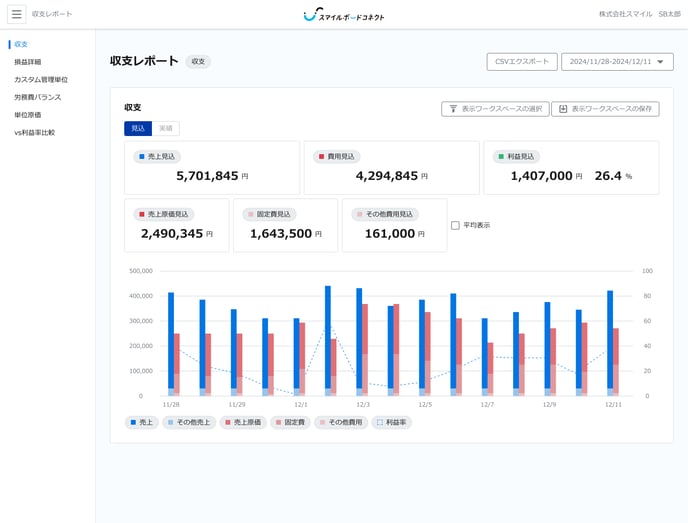Click the CSVエクスポート button
688x523 pixels.
(522, 62)
